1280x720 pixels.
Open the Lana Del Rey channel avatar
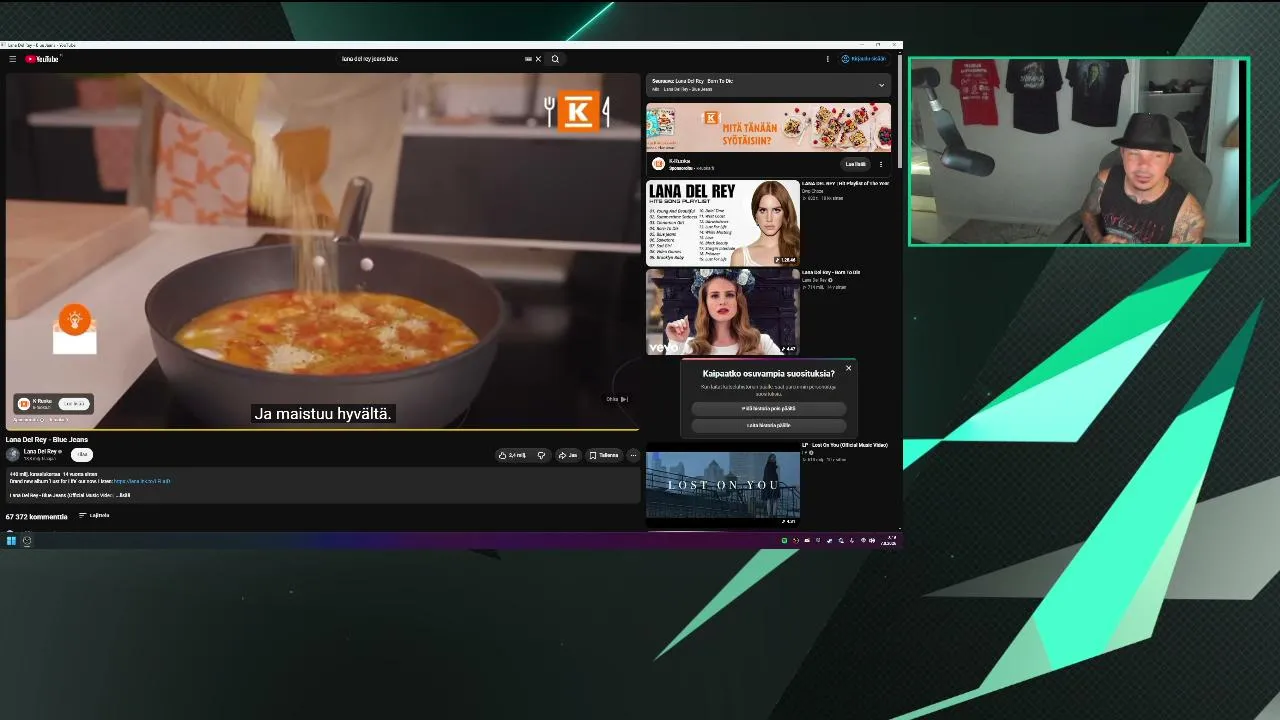[x=13, y=454]
